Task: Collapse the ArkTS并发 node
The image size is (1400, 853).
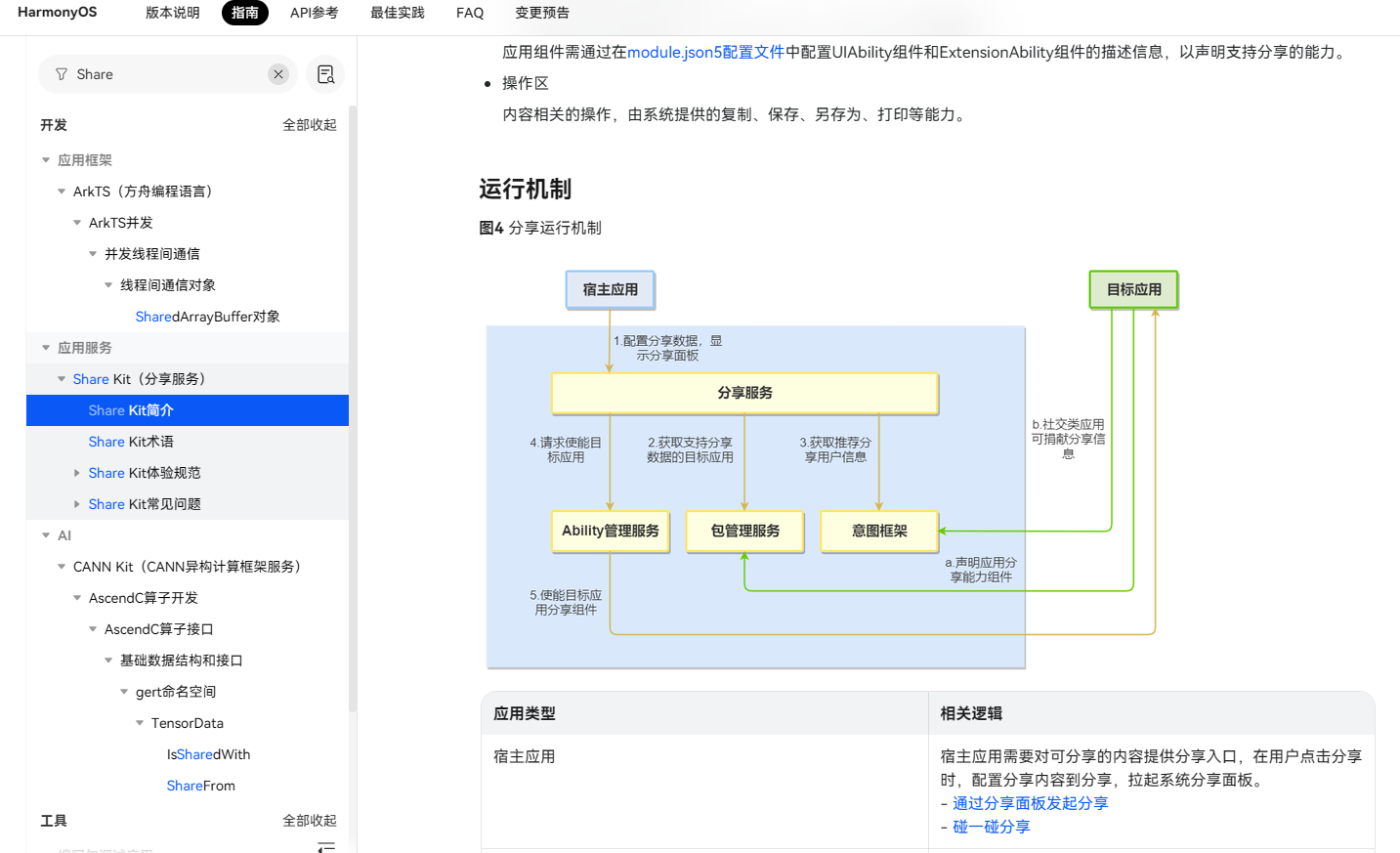Action: click(77, 223)
